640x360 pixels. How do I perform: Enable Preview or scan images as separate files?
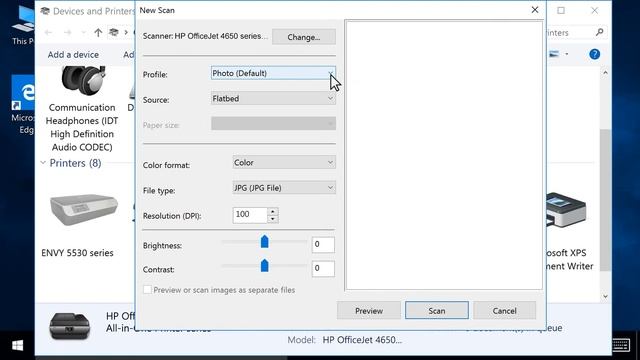[x=147, y=290]
